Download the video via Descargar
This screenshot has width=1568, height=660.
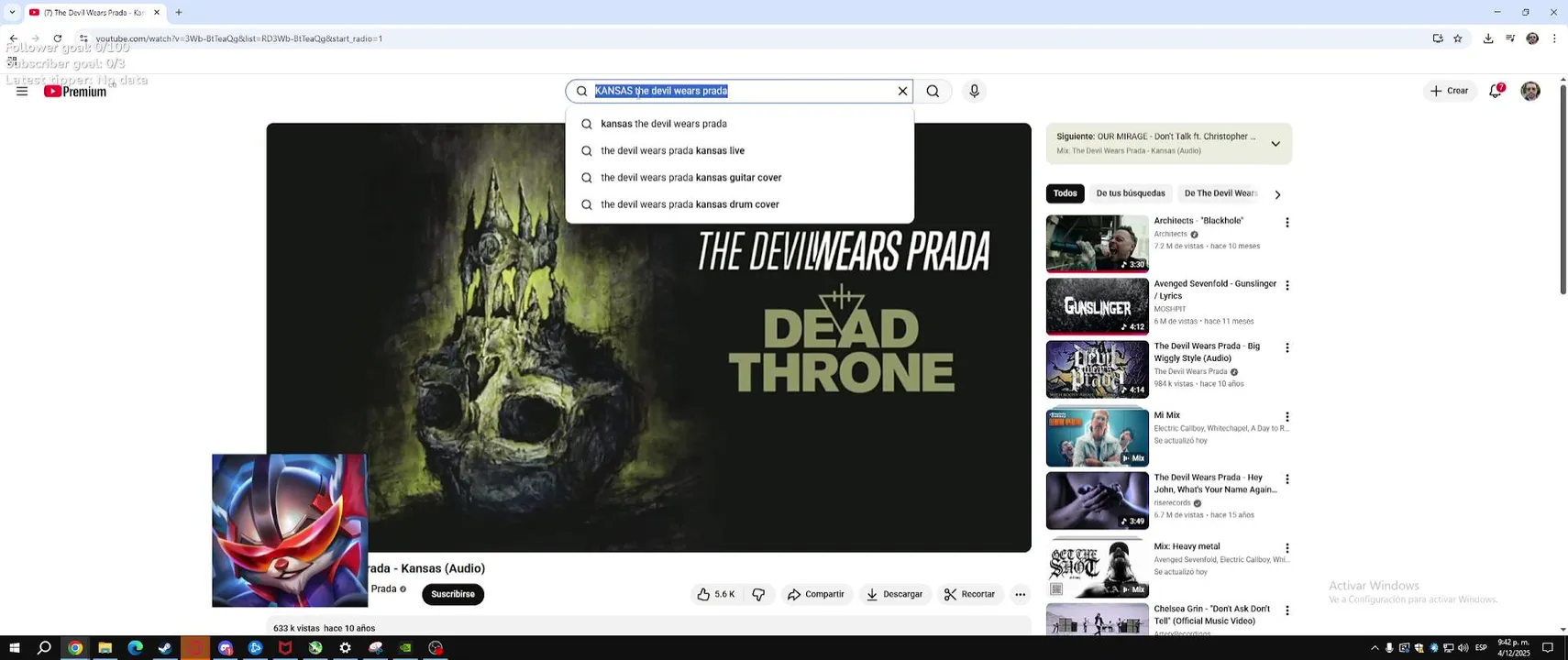point(894,594)
